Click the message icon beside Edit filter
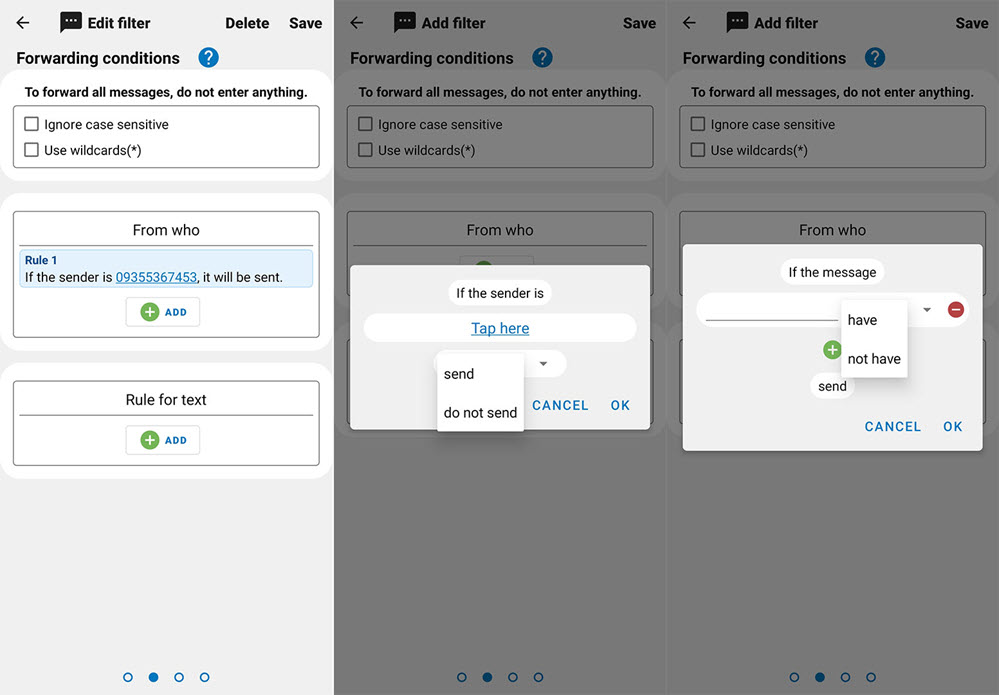Image resolution: width=999 pixels, height=695 pixels. [71, 22]
